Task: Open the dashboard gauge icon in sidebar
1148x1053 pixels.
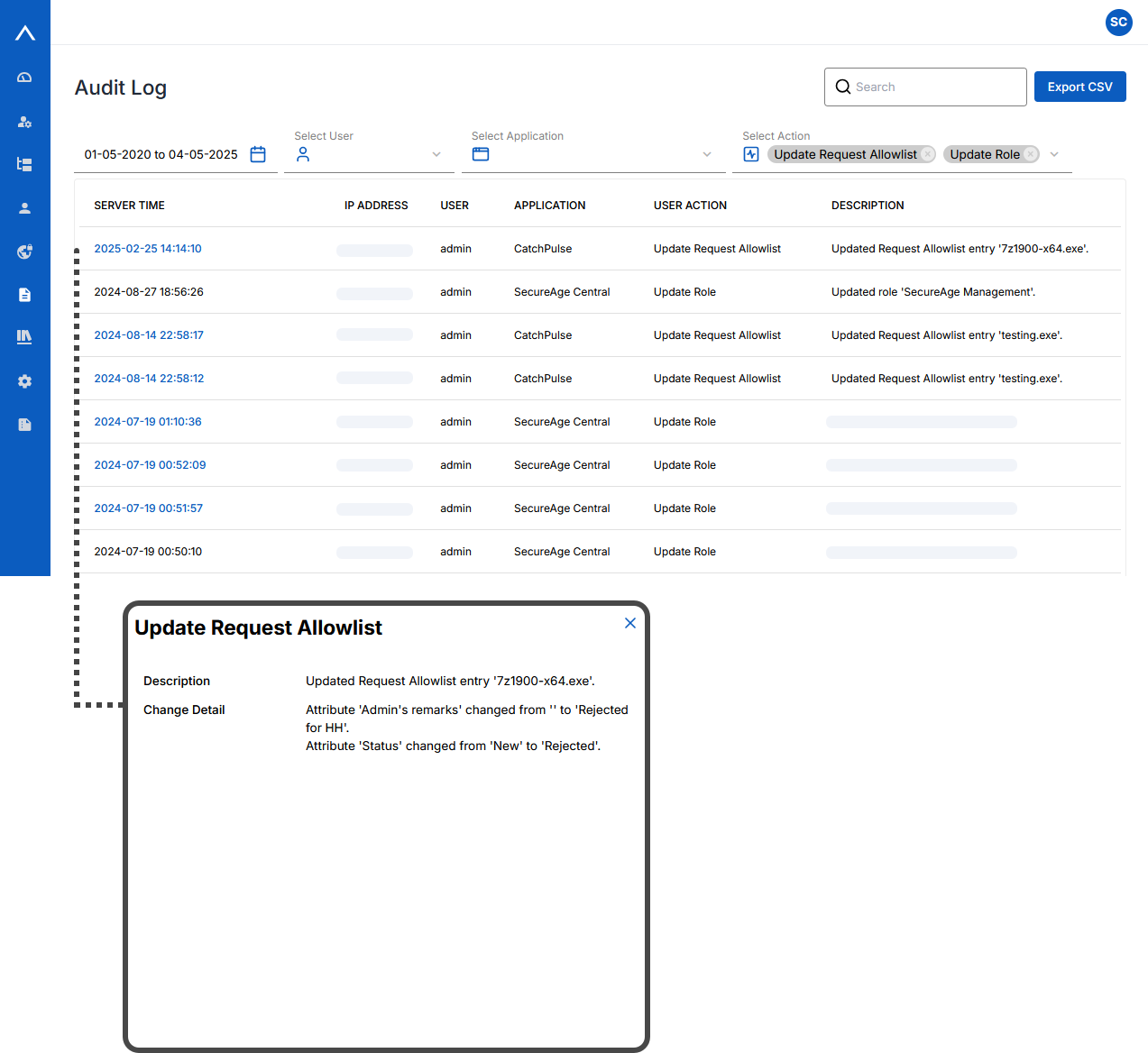Action: pyautogui.click(x=24, y=78)
